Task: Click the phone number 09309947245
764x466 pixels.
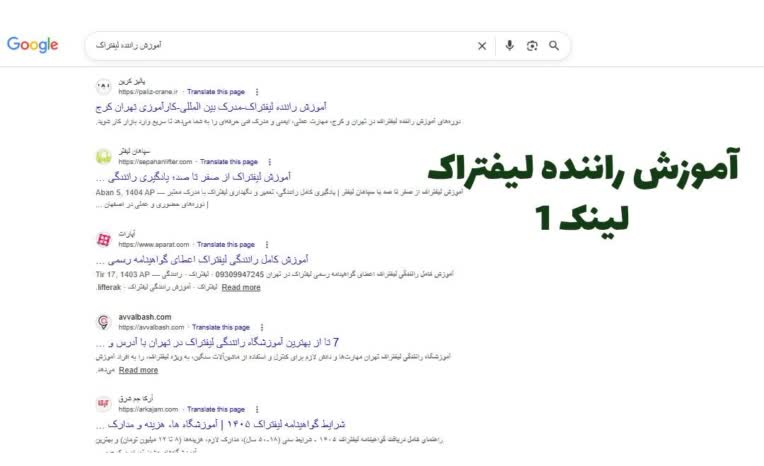Action: (x=239, y=274)
